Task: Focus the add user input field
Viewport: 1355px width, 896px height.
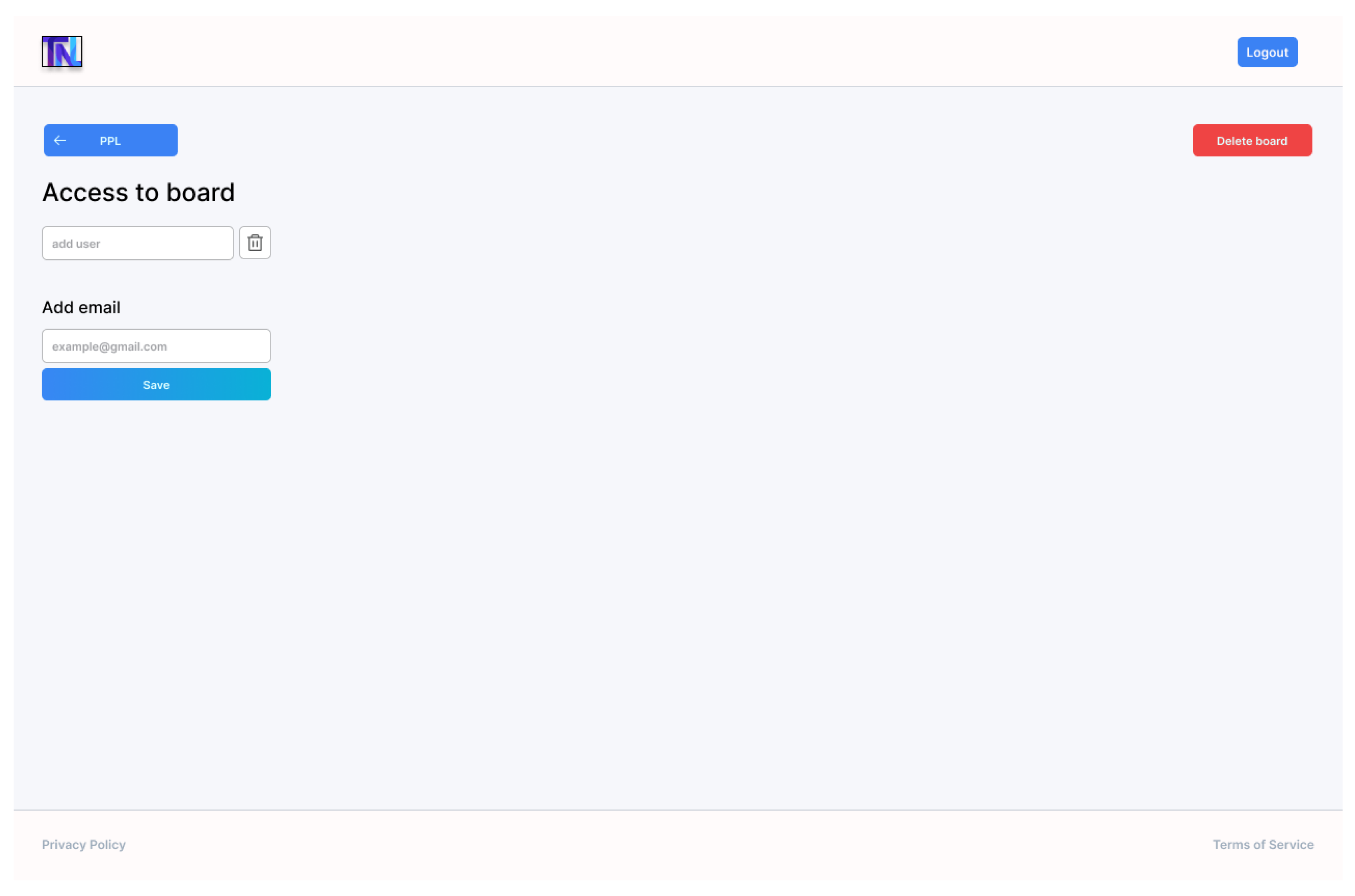Action: pos(137,243)
